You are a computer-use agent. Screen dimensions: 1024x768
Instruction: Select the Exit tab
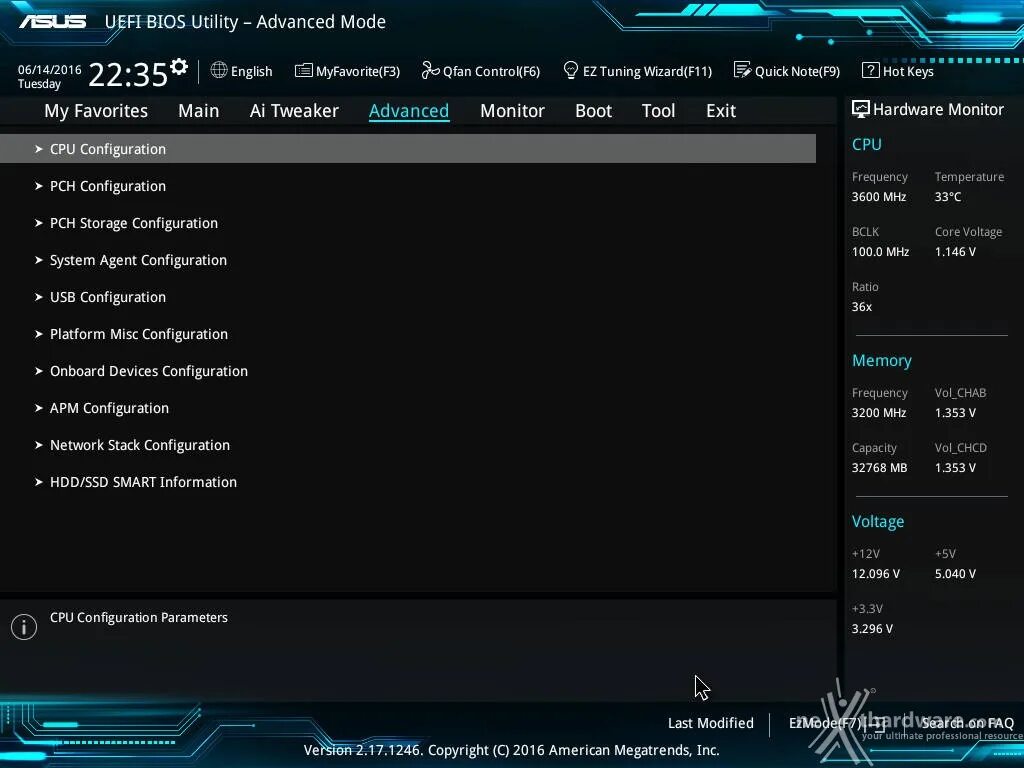point(721,111)
